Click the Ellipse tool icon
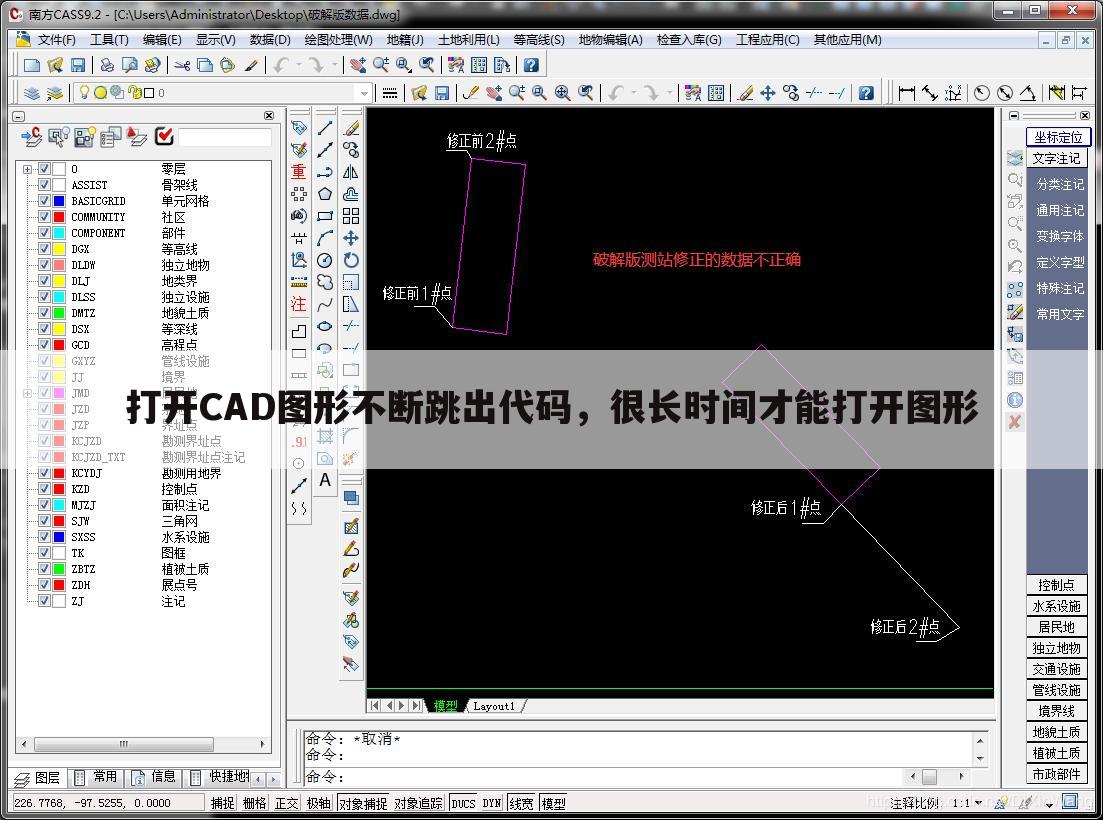 tap(324, 326)
